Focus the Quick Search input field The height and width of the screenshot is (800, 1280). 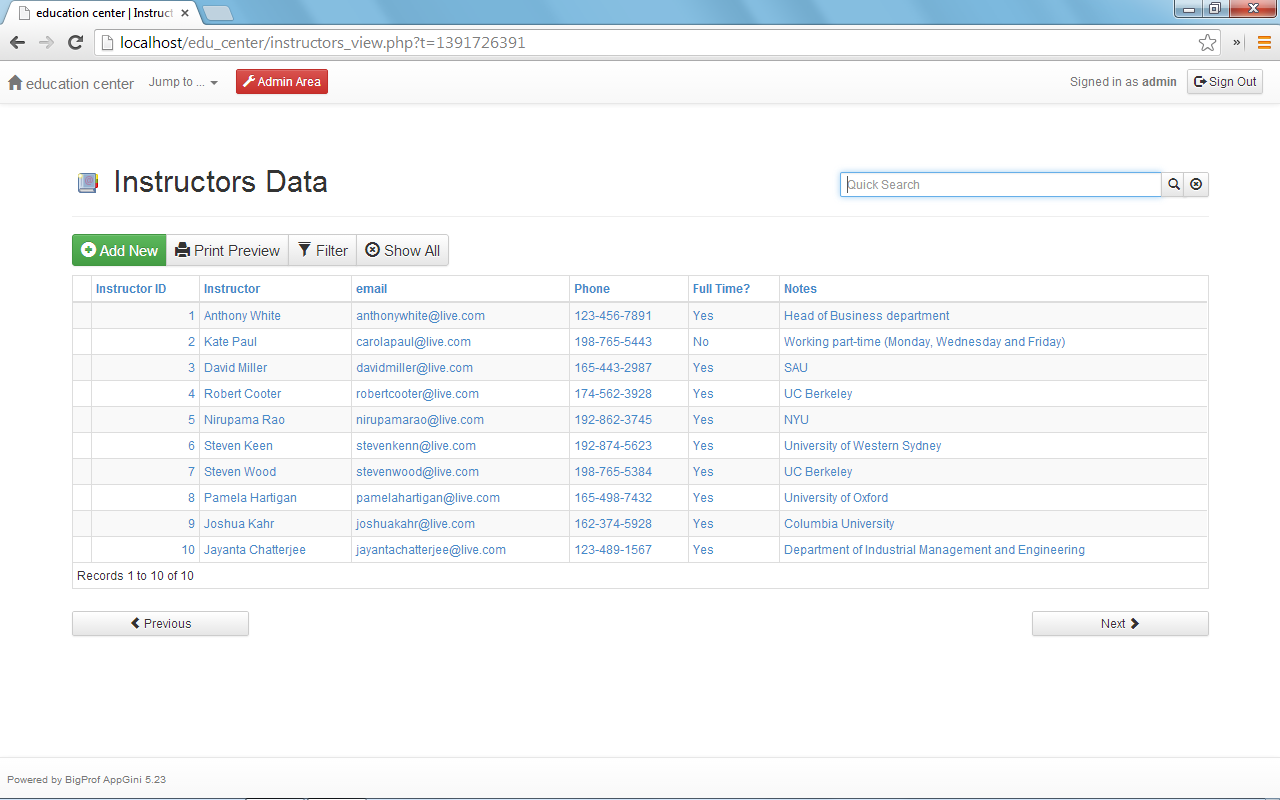coord(1000,185)
